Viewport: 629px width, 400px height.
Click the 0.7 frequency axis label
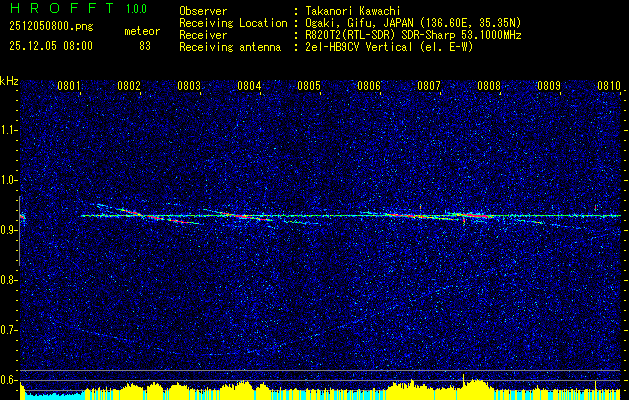[x=9, y=330]
